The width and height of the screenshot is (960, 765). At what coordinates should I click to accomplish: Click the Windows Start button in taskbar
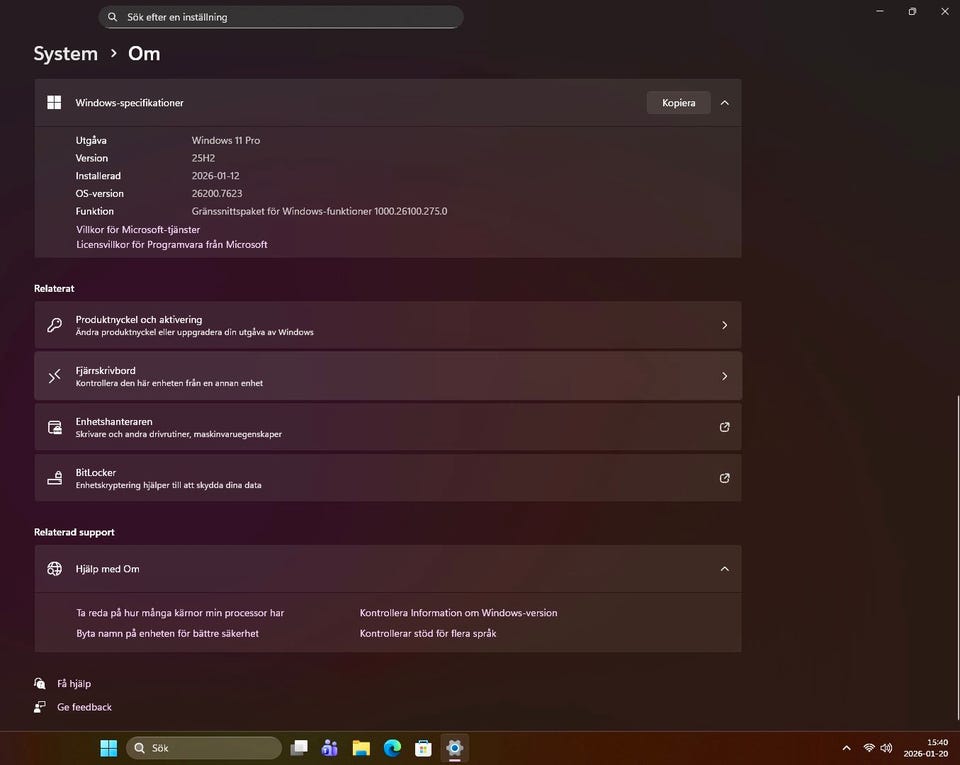(x=108, y=748)
